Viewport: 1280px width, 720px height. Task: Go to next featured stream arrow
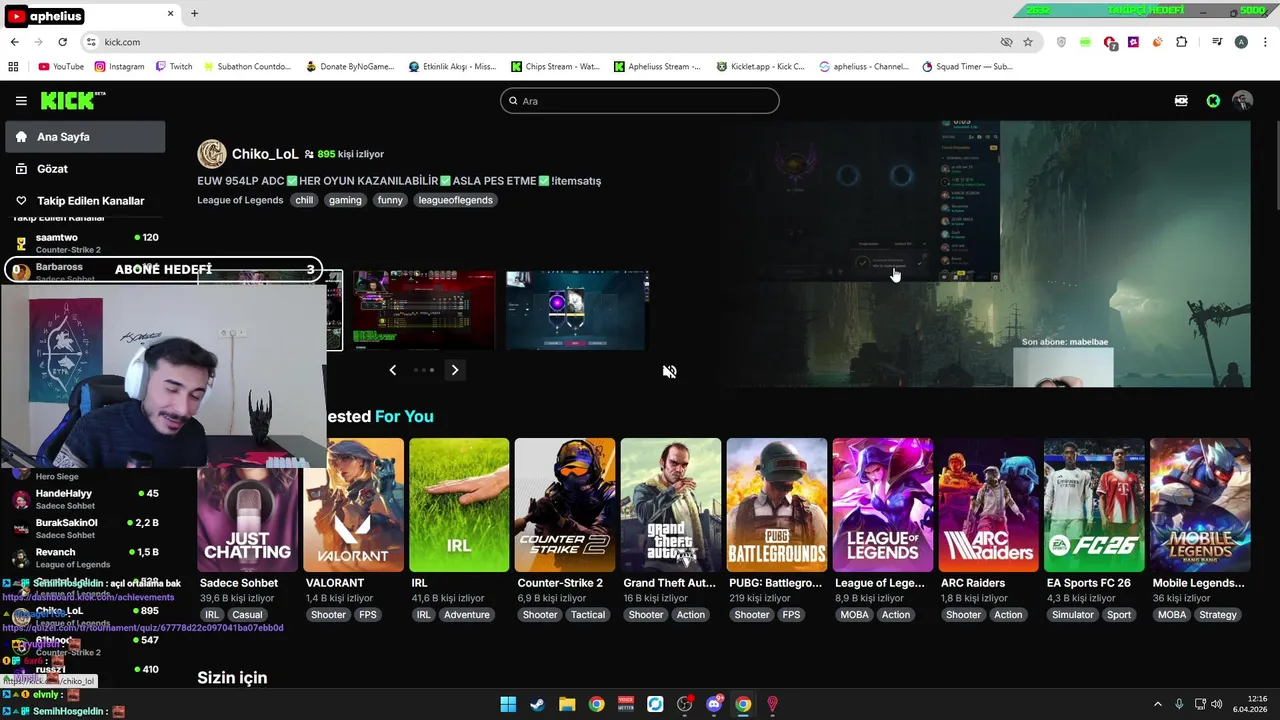pos(455,370)
